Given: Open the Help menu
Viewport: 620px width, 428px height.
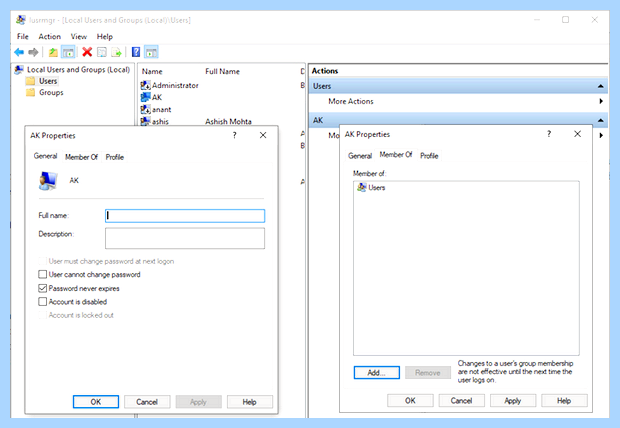Looking at the screenshot, I should [x=105, y=36].
